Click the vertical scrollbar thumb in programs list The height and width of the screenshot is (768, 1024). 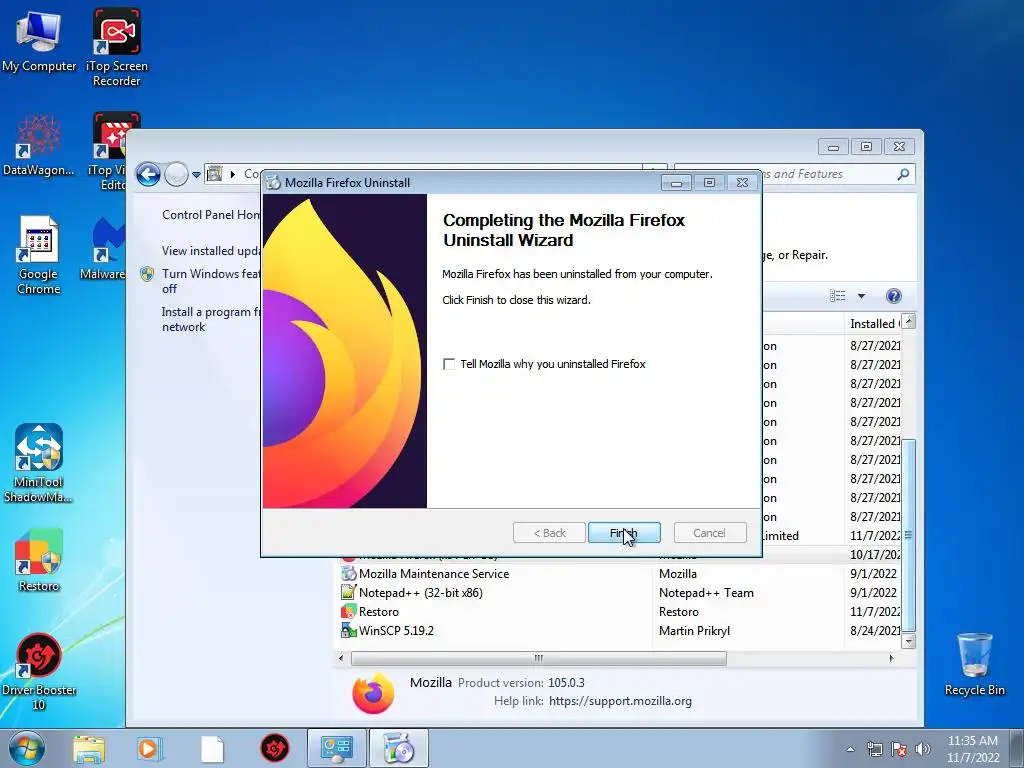coord(908,536)
